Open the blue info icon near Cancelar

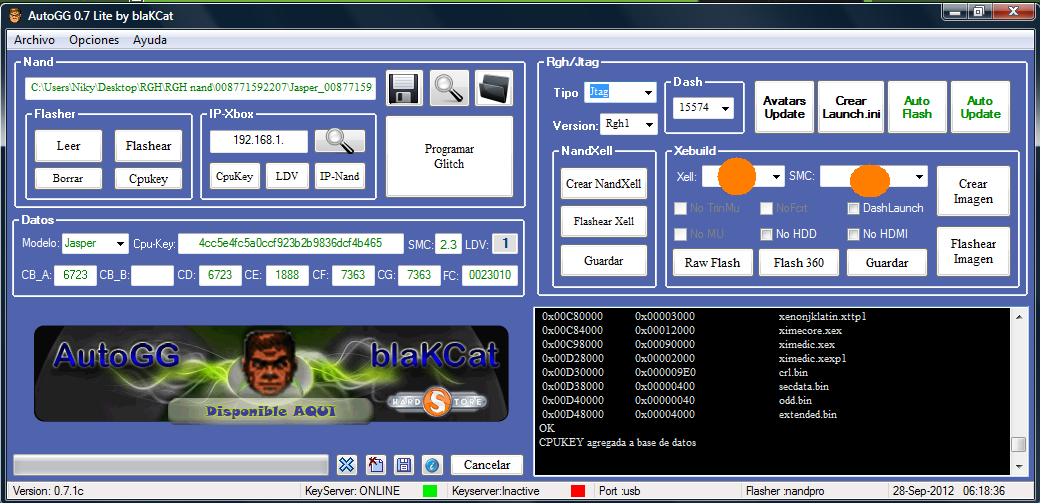[431, 465]
